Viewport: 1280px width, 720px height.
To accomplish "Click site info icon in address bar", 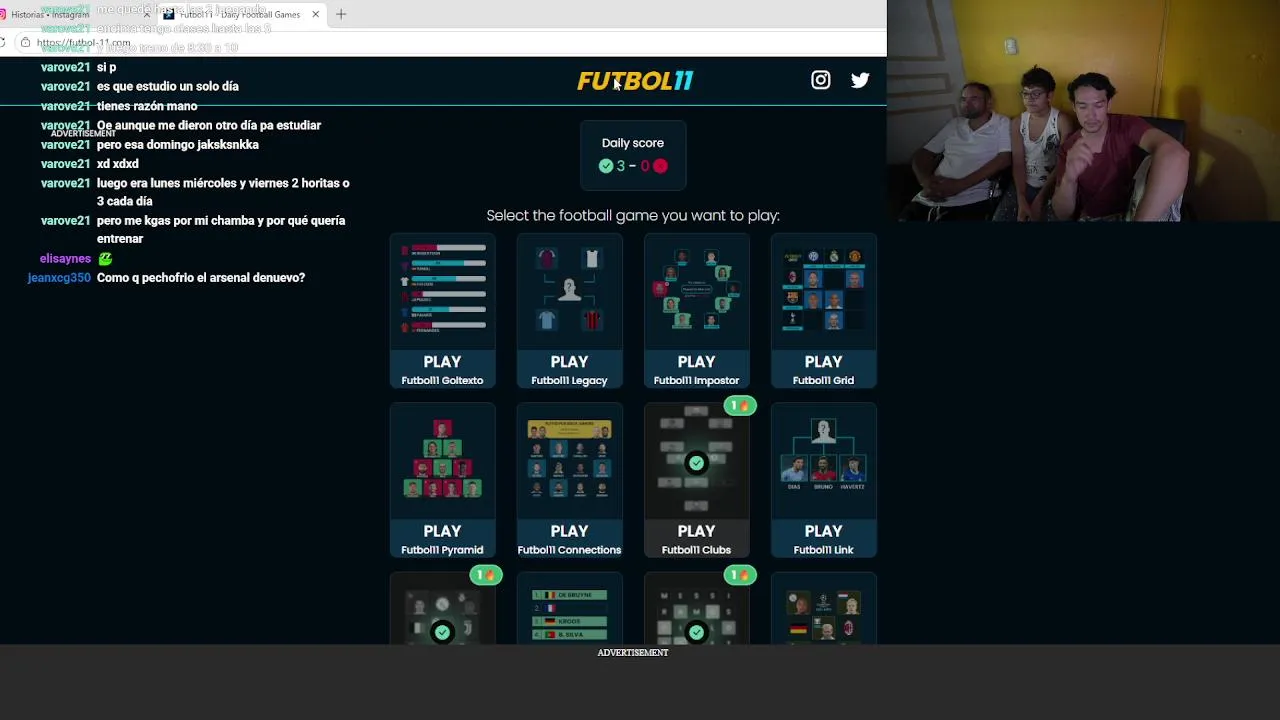I will tap(25, 42).
